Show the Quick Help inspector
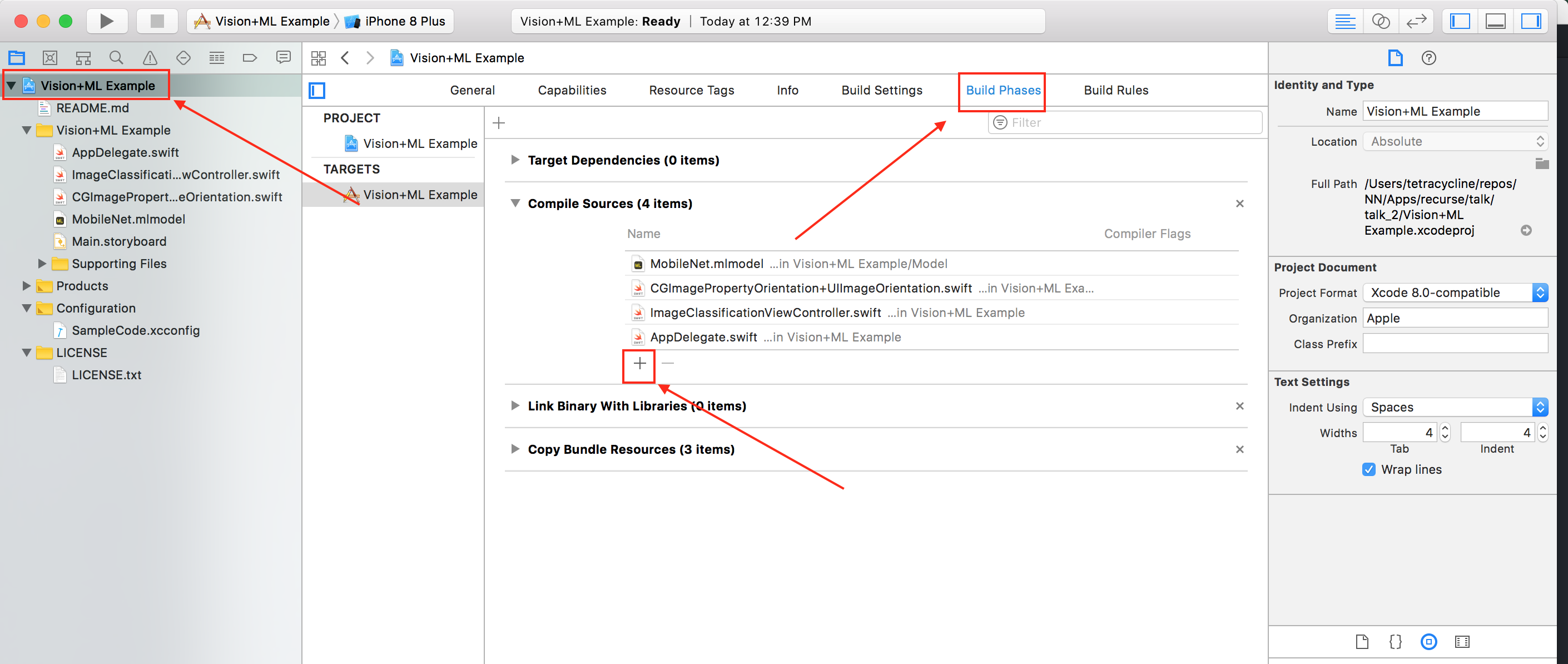The width and height of the screenshot is (1568, 664). (x=1428, y=58)
